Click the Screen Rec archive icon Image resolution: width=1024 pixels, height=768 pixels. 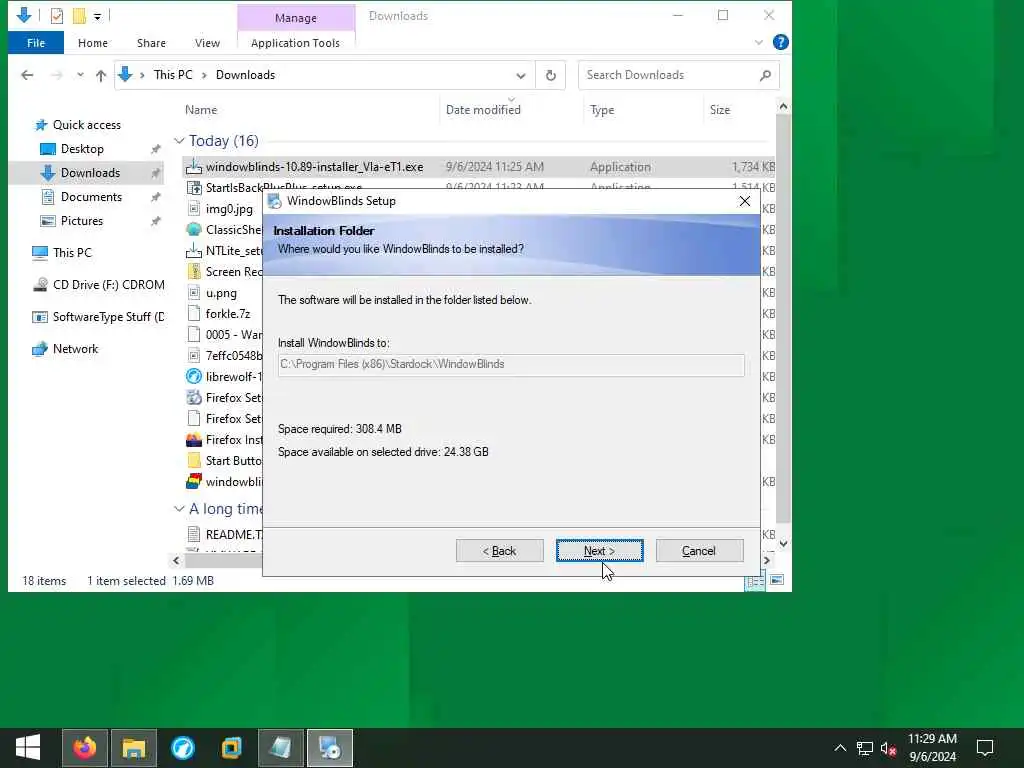pyautogui.click(x=193, y=272)
